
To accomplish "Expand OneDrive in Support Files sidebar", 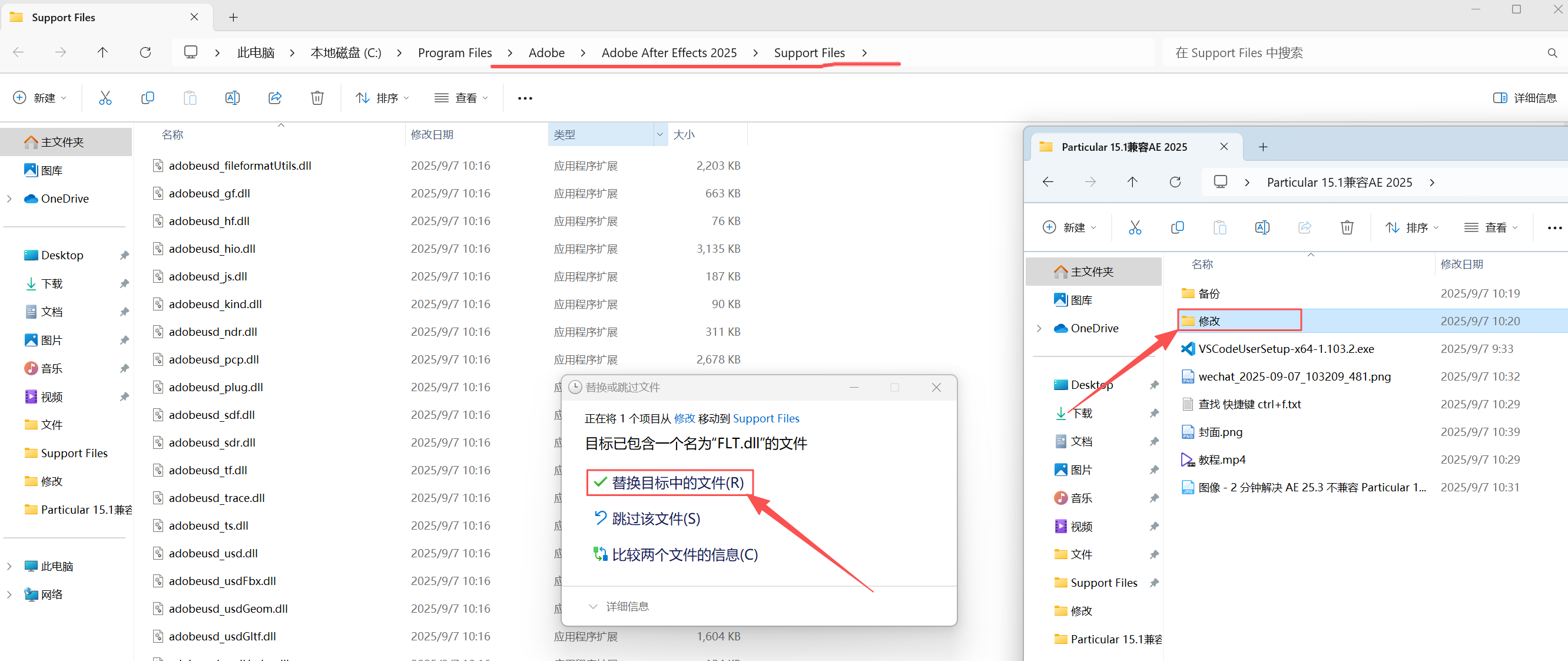I will tap(10, 199).
